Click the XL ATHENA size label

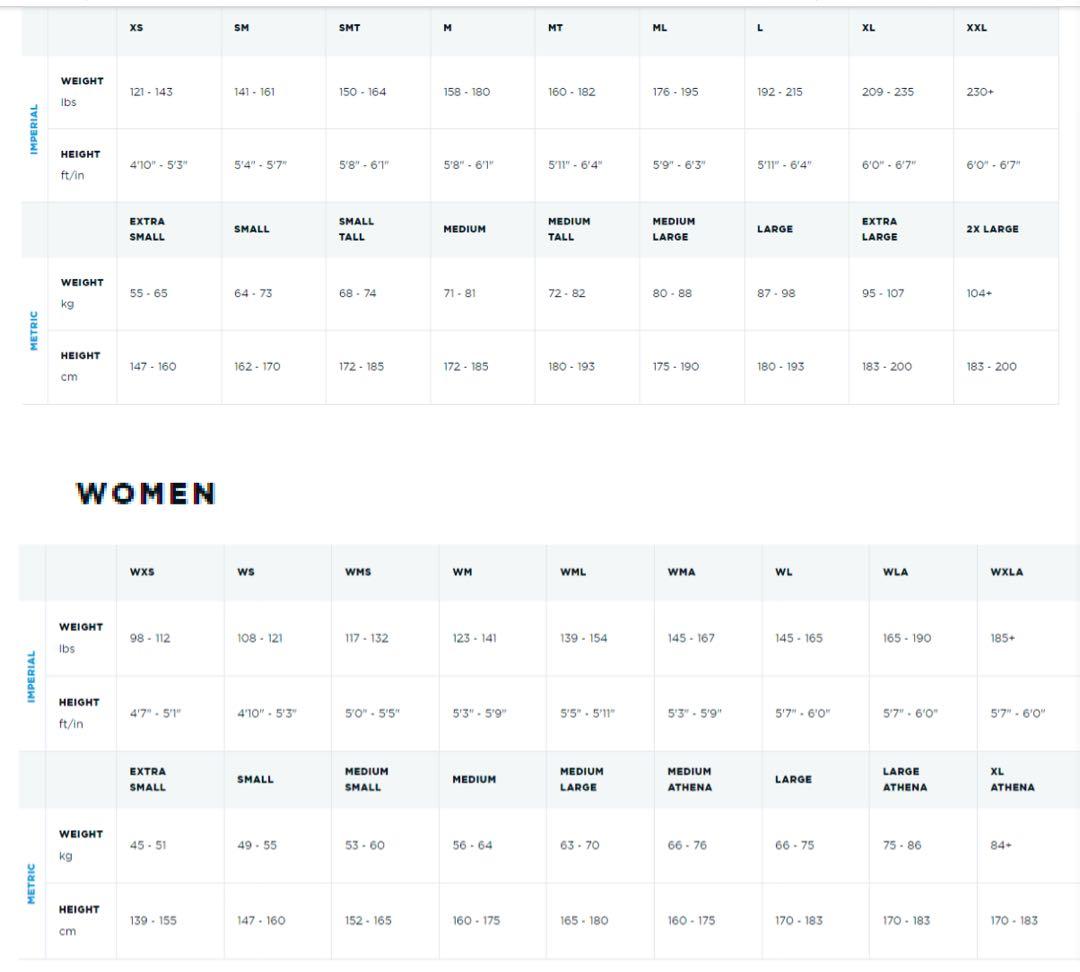[1012, 779]
